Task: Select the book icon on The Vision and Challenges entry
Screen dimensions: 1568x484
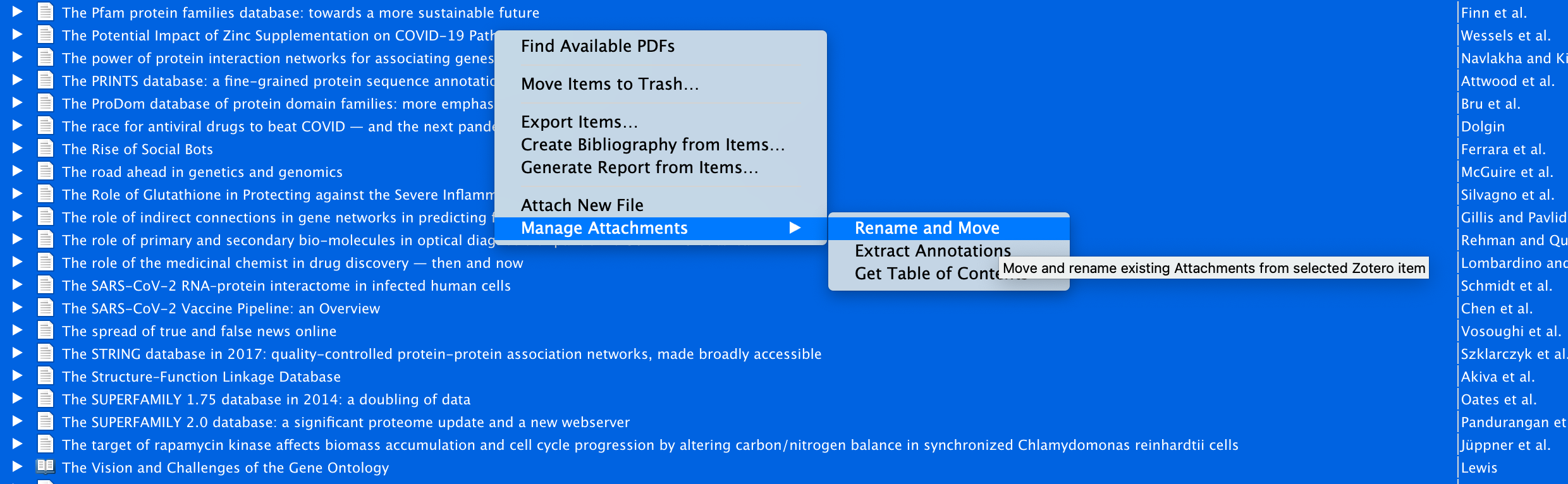Action: [45, 466]
